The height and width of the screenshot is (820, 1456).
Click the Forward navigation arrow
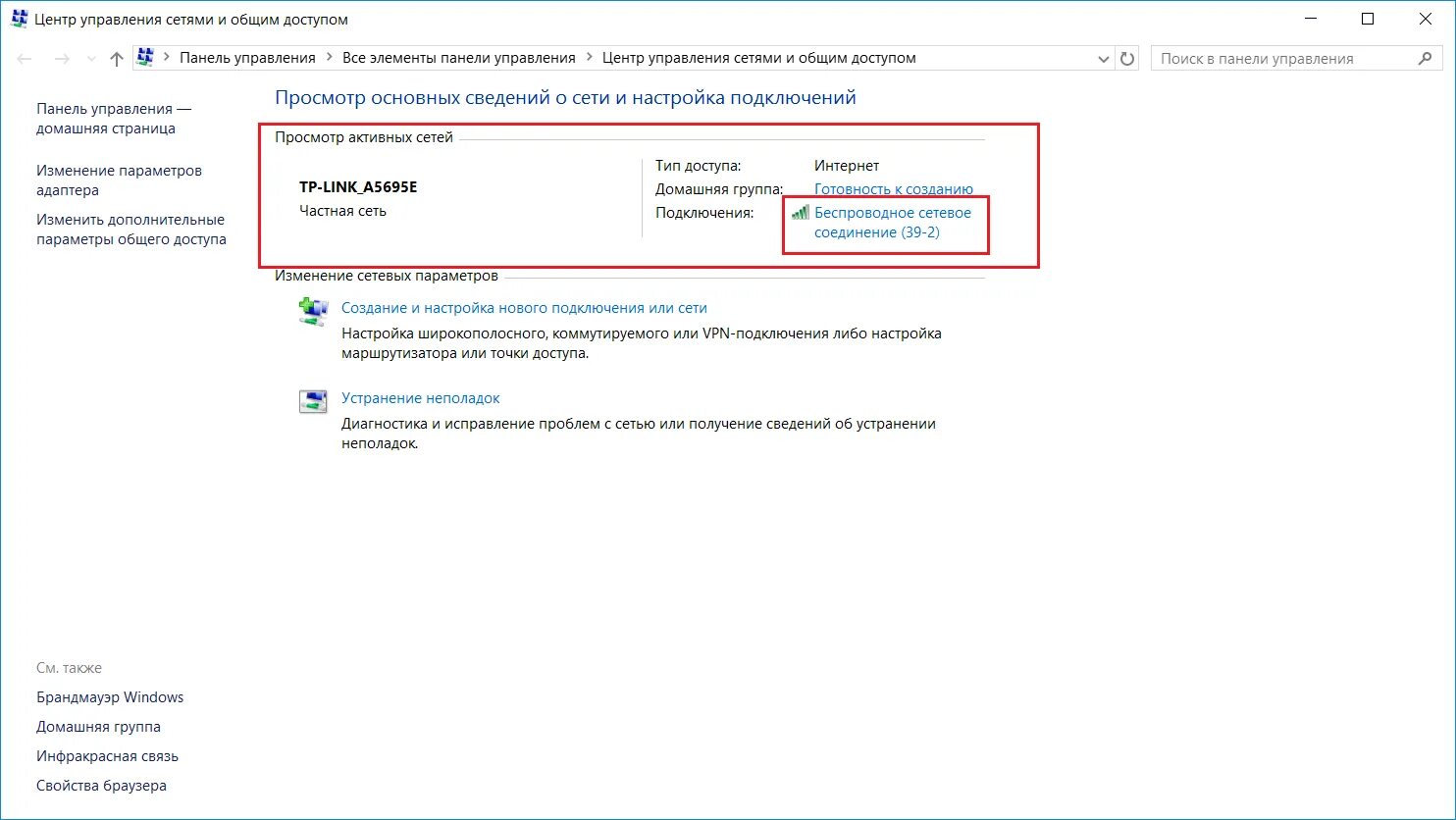click(62, 59)
